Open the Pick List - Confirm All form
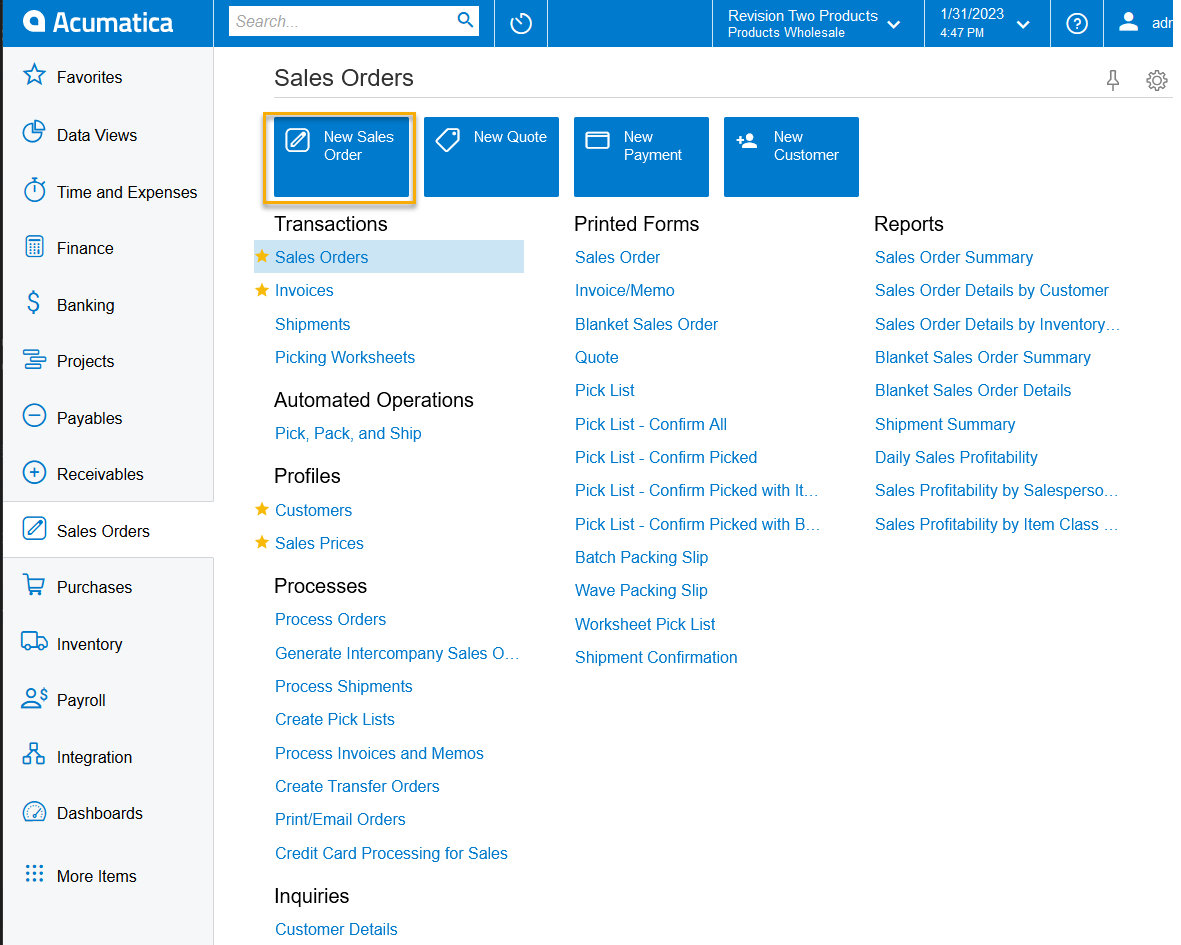 (651, 425)
